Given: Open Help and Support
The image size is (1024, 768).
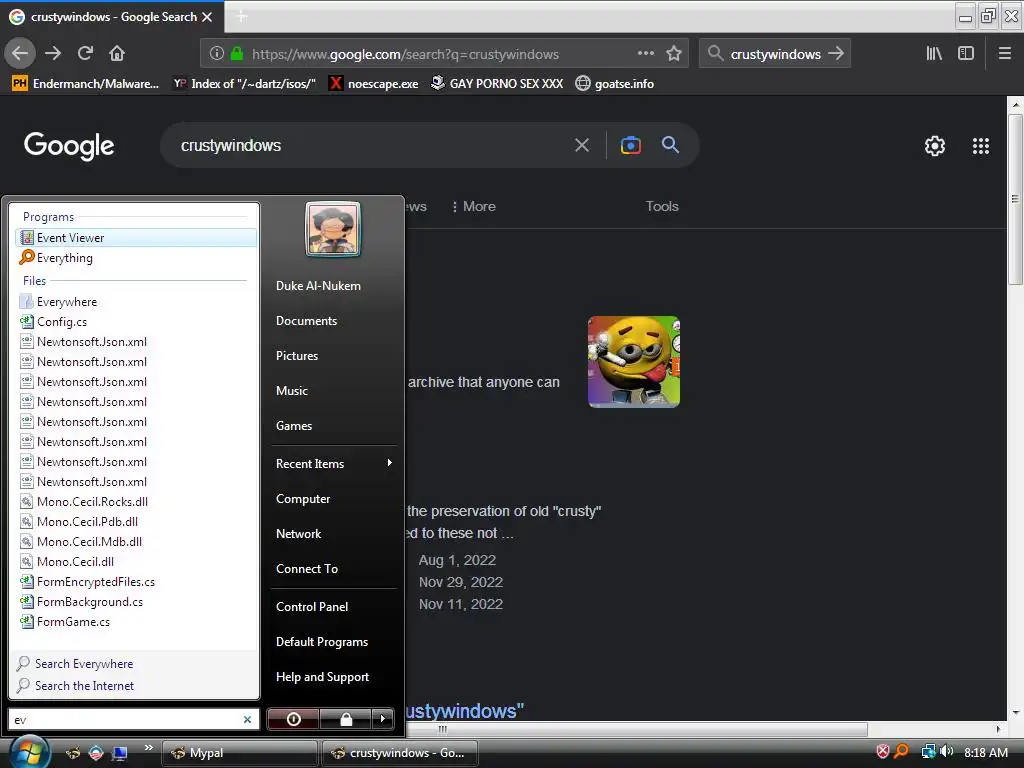Looking at the screenshot, I should pos(322,677).
